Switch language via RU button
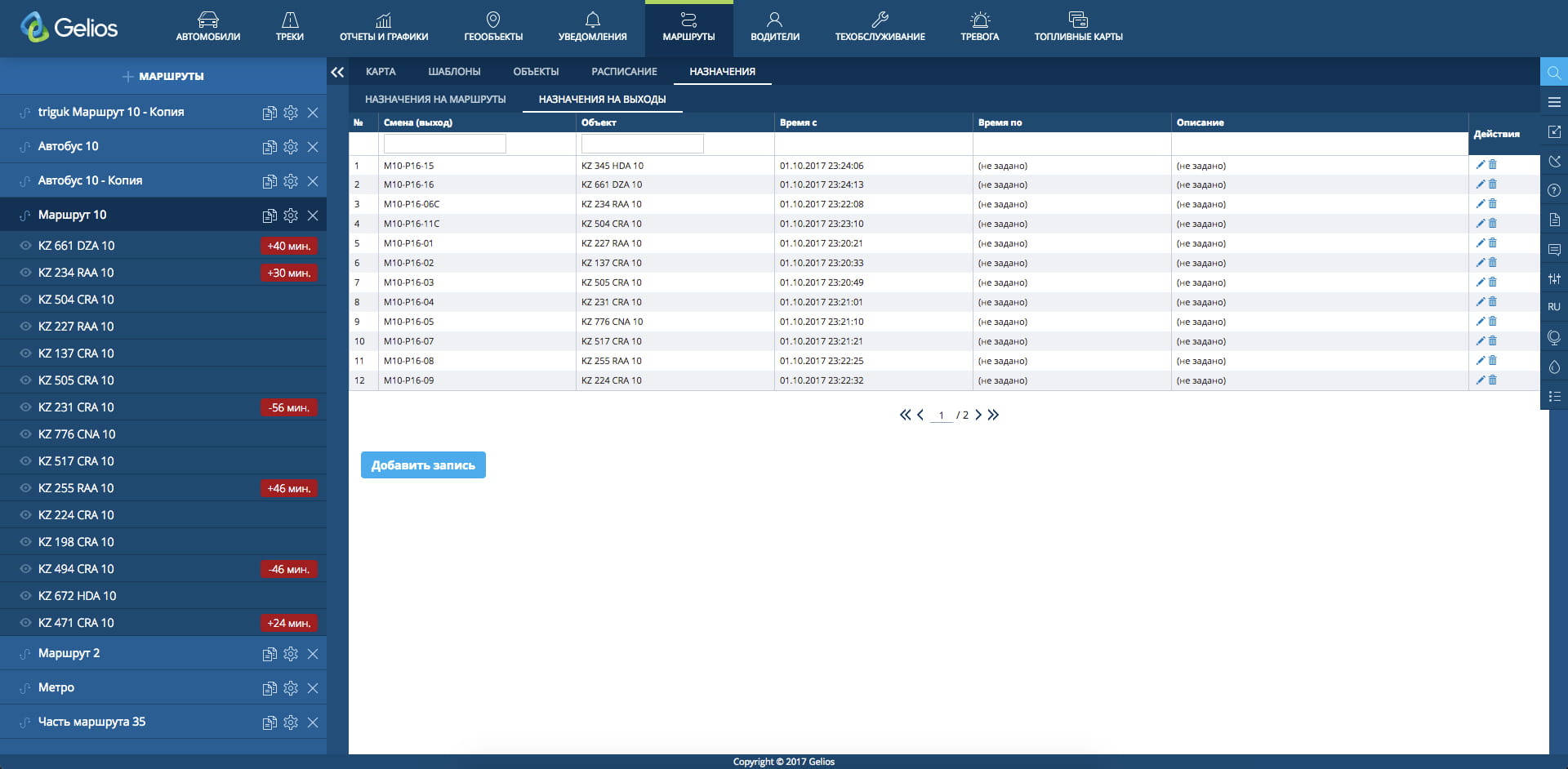Image resolution: width=1568 pixels, height=769 pixels. [x=1554, y=307]
